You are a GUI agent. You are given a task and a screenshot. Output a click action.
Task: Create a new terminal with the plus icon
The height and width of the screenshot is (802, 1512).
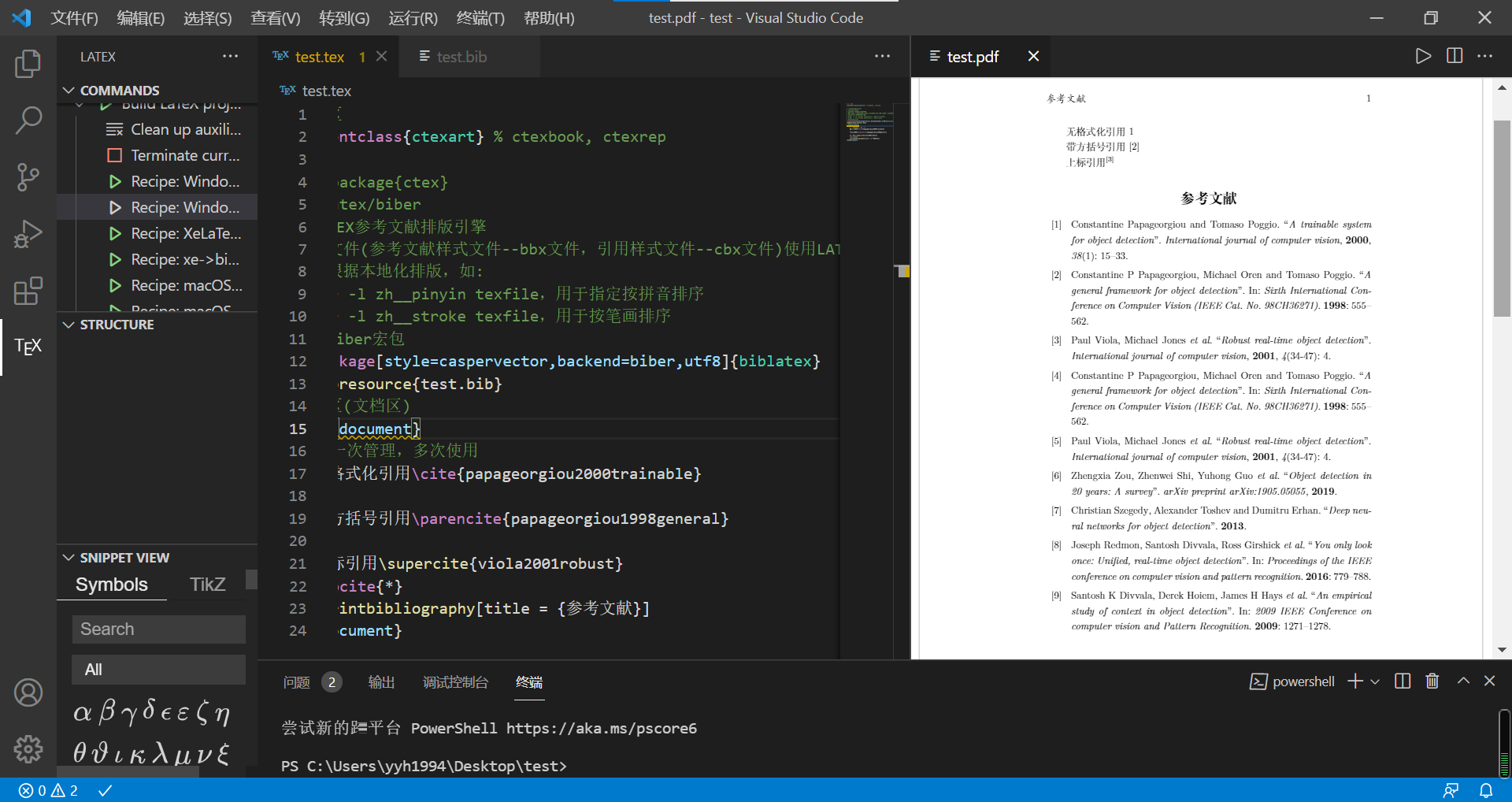pyautogui.click(x=1355, y=681)
